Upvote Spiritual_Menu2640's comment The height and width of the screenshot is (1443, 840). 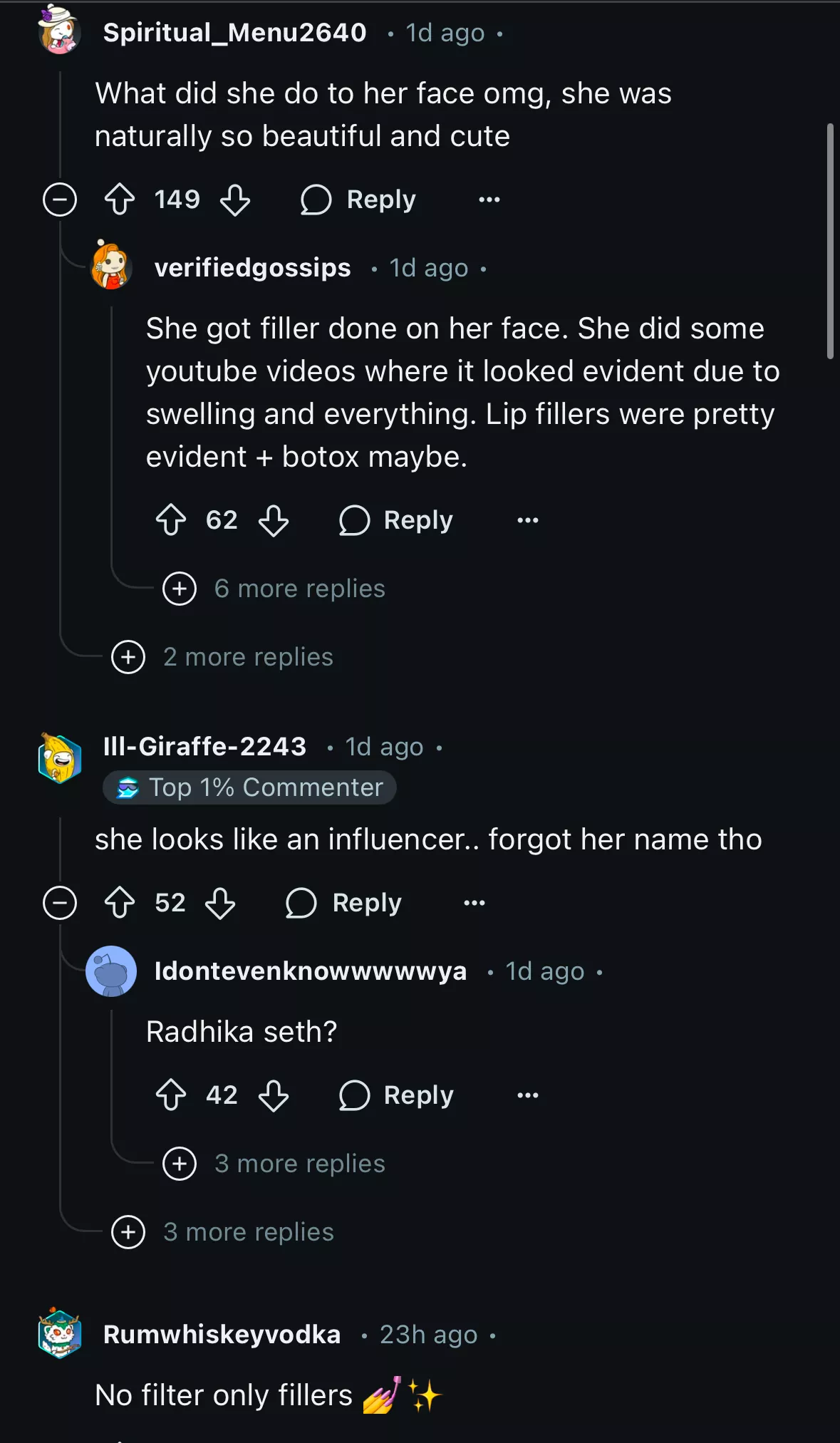click(120, 200)
